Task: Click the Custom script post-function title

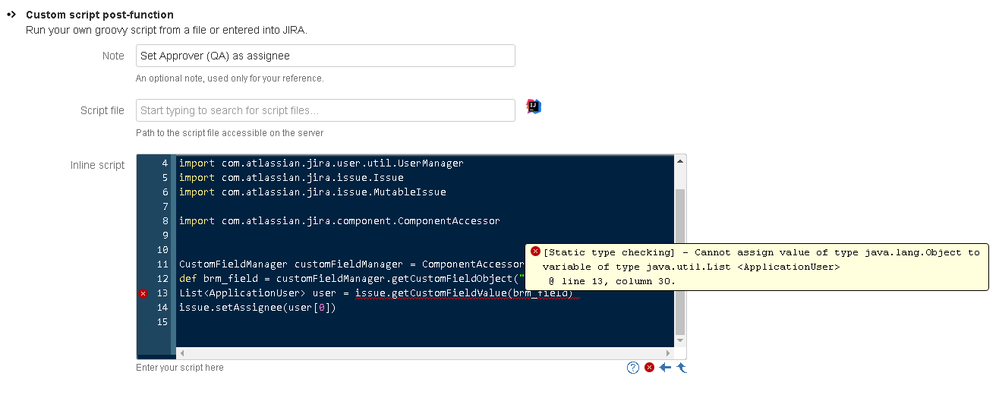Action: [99, 15]
